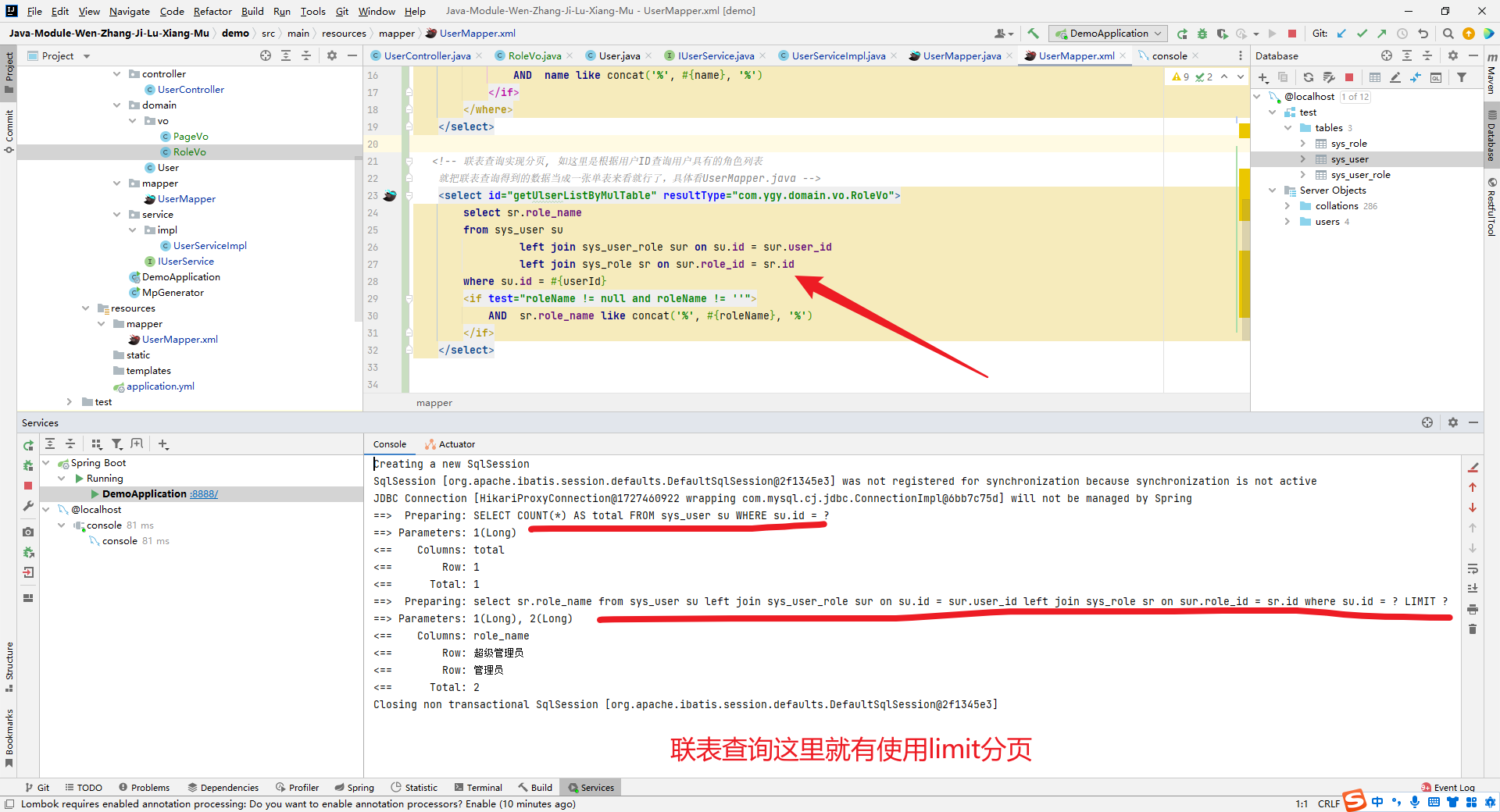Open the Problems tool window button
This screenshot has height=812, width=1500.
(144, 787)
